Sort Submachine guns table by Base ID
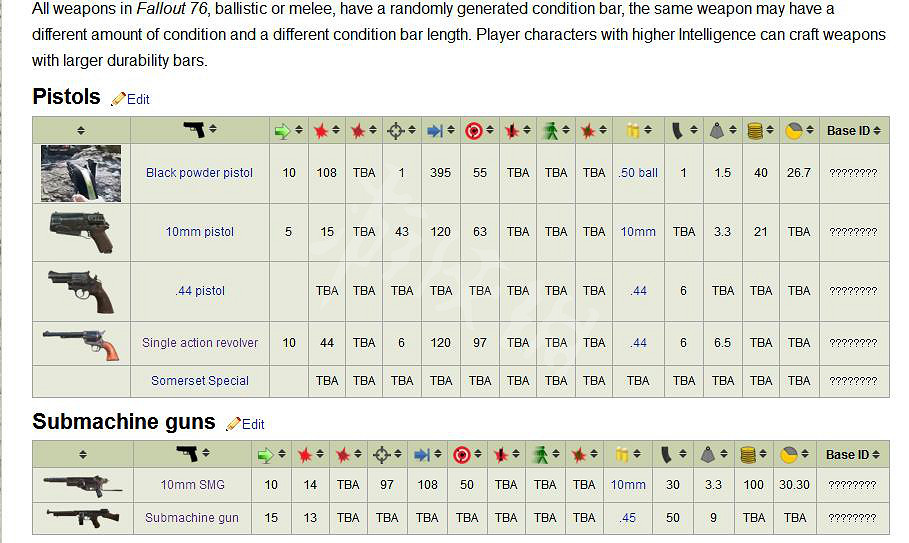This screenshot has height=543, width=909. (854, 454)
